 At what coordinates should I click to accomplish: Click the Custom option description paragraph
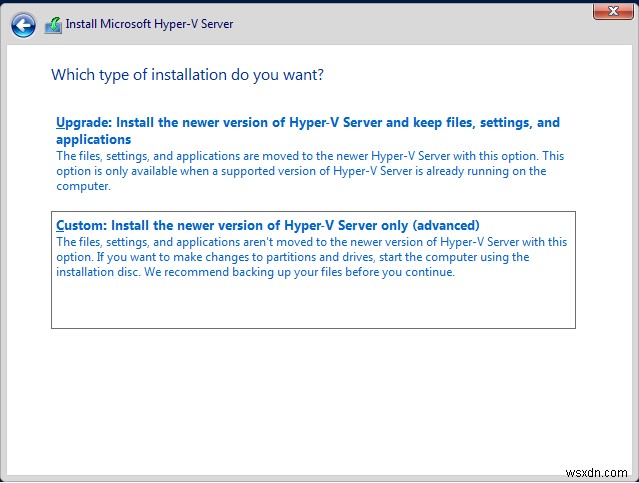(x=311, y=257)
